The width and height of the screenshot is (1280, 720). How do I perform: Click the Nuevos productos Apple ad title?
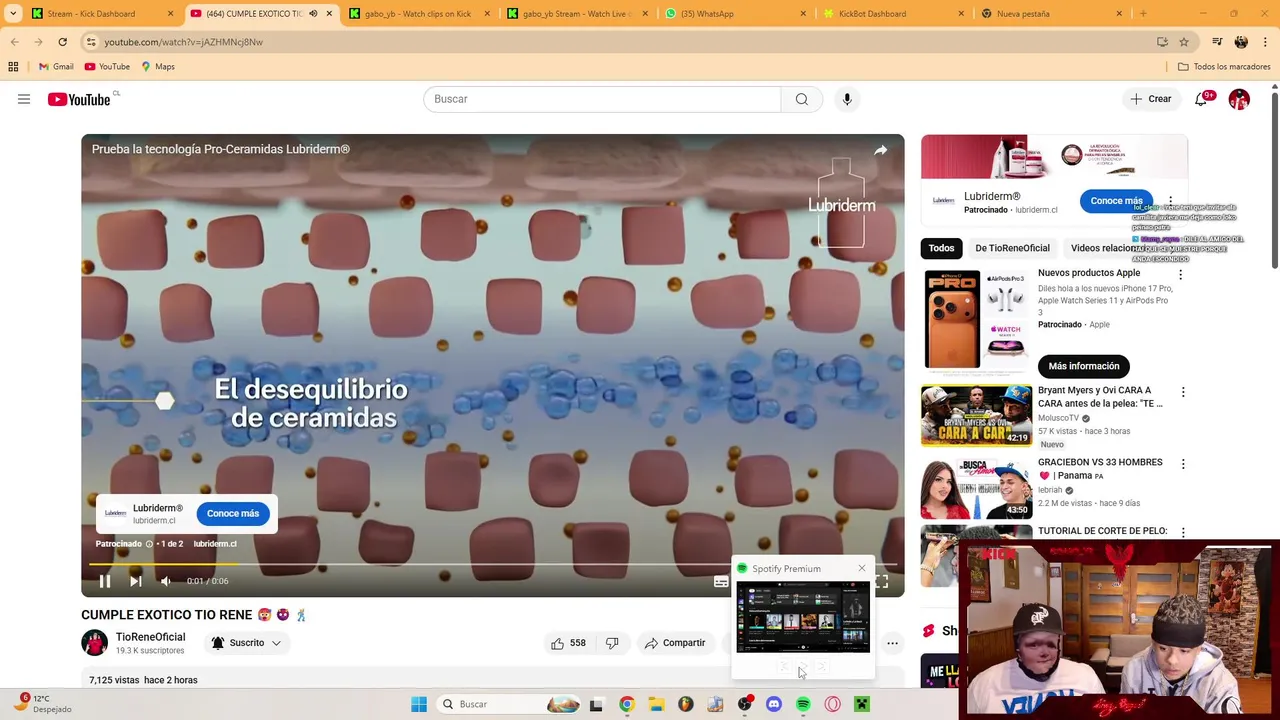click(x=1089, y=273)
